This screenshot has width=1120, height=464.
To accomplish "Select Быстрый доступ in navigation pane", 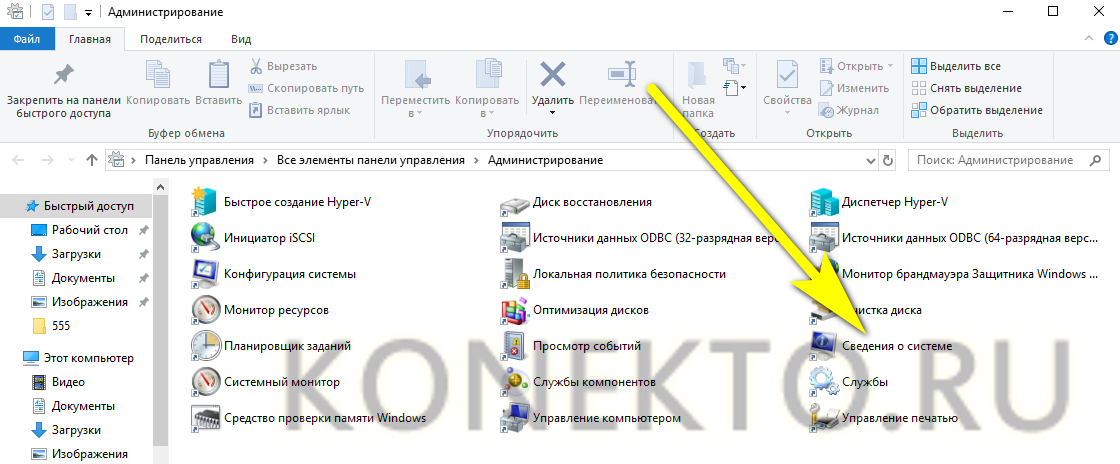I will coord(76,206).
